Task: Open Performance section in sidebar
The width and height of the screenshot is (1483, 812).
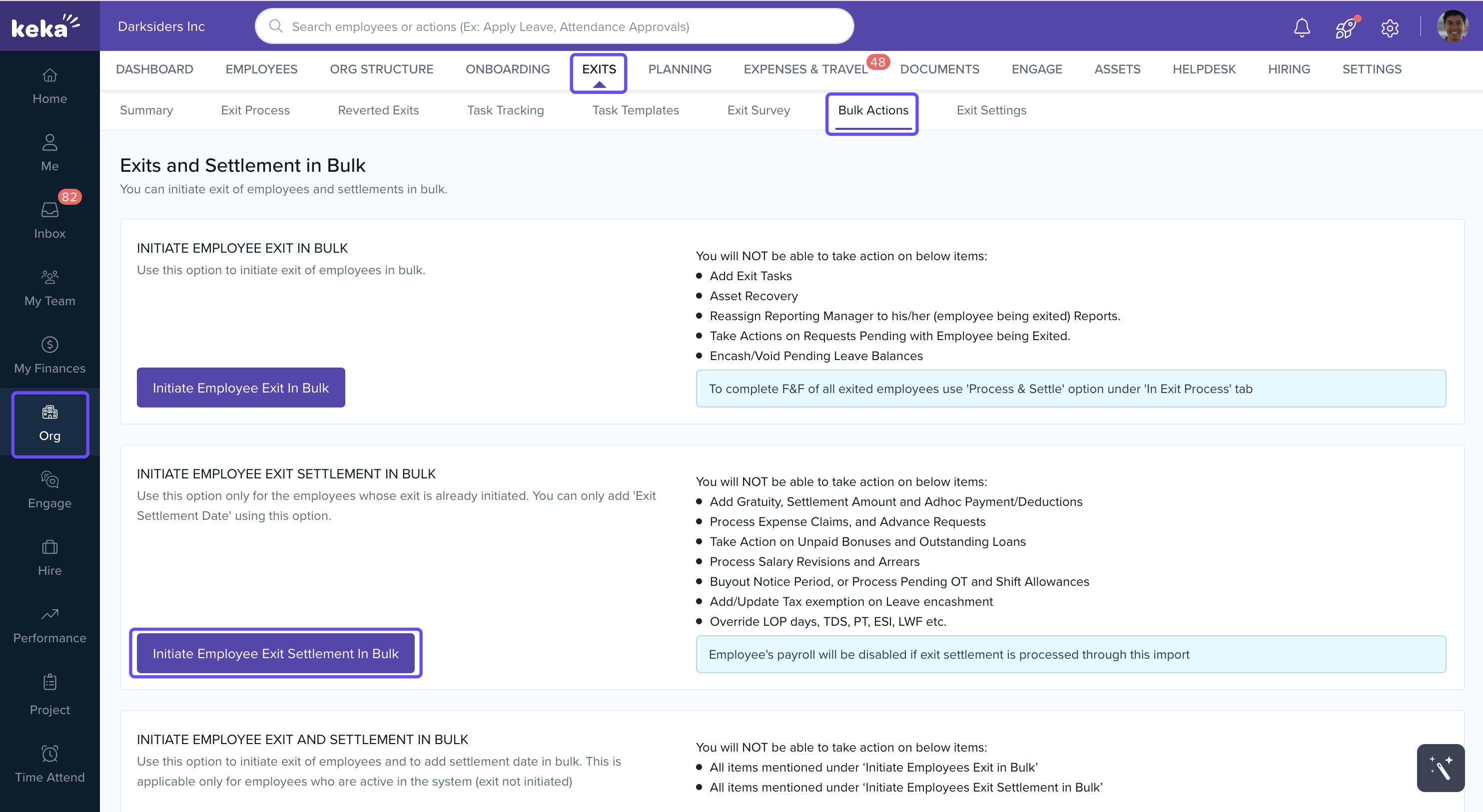Action: pos(49,625)
